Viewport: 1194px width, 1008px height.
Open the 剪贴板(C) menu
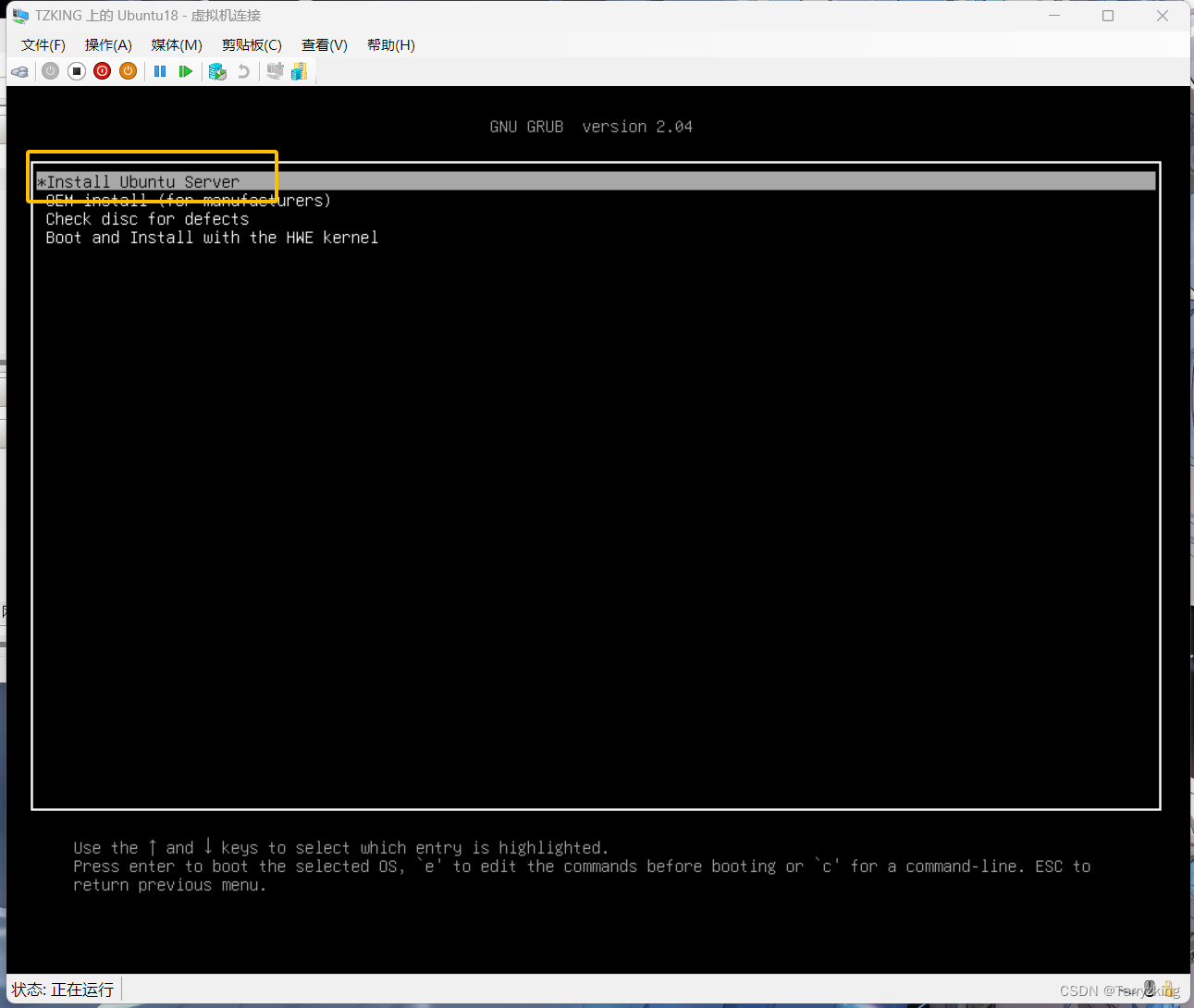(x=252, y=45)
